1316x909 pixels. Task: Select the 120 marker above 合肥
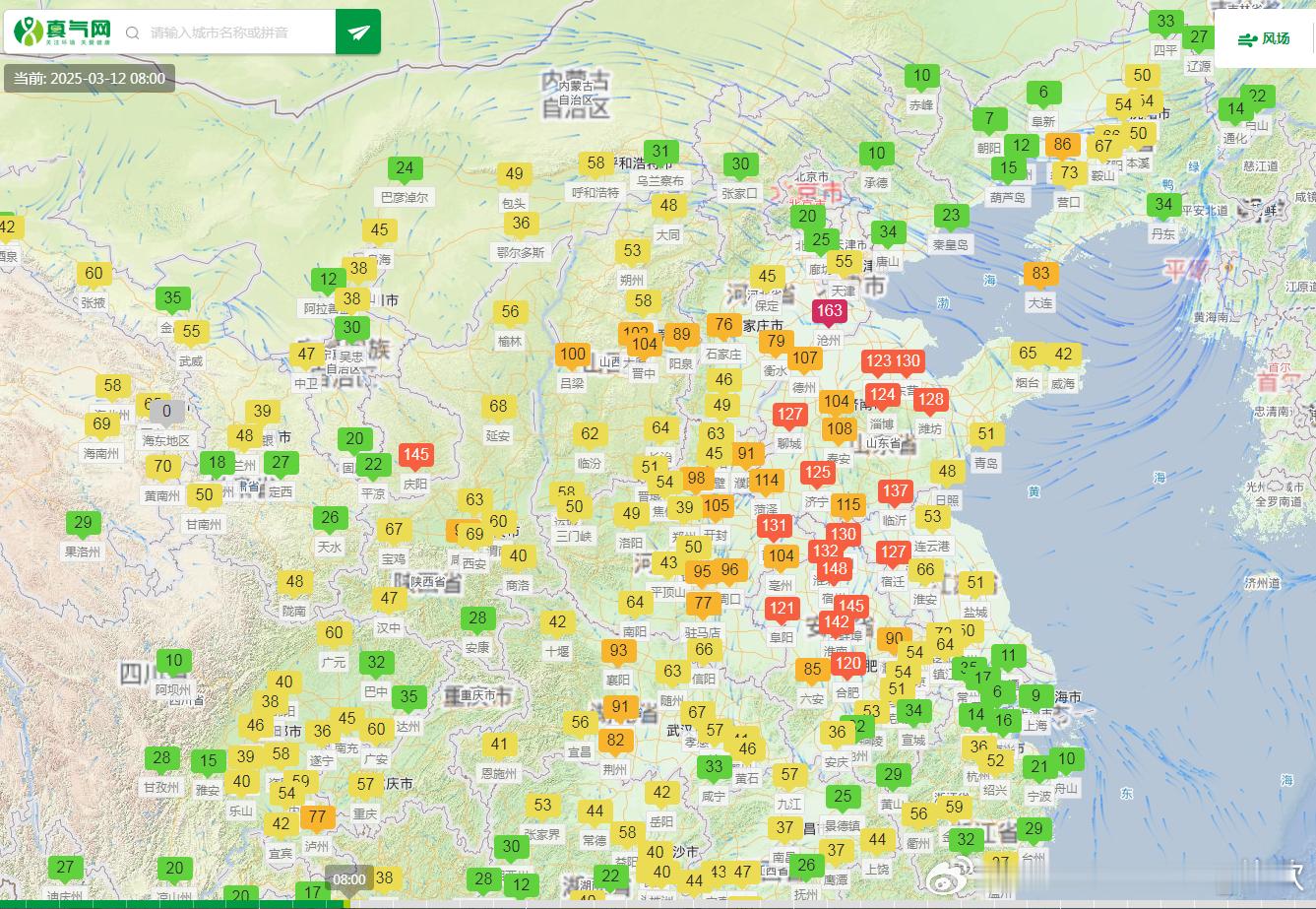[847, 665]
